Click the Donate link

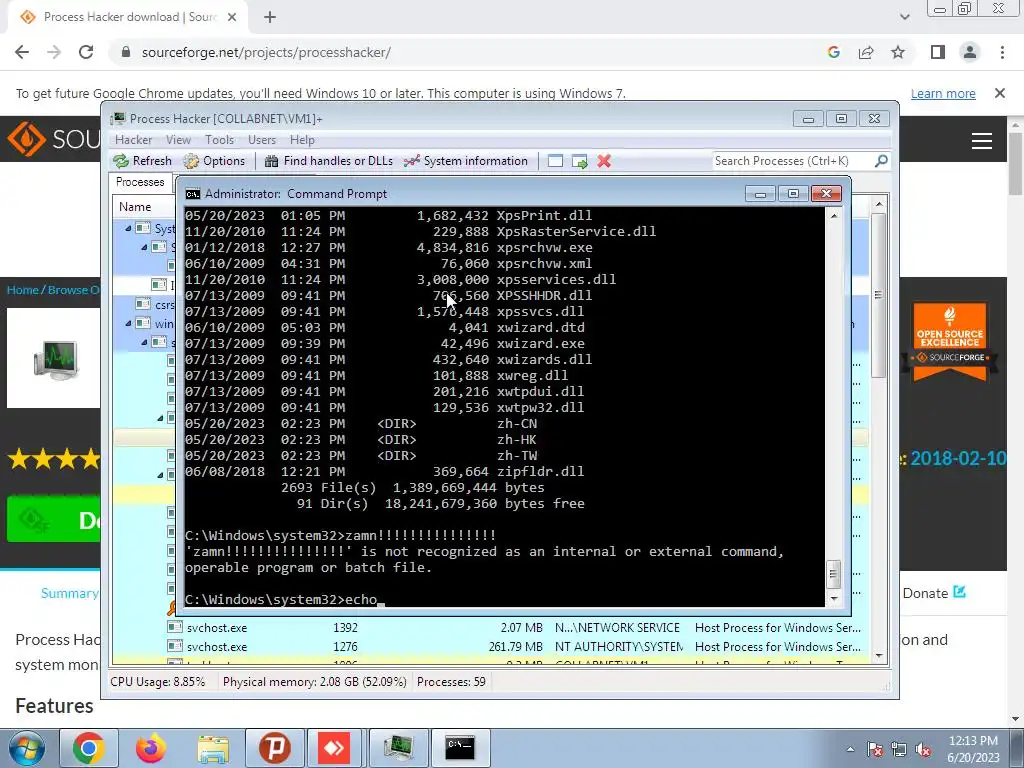tap(934, 593)
